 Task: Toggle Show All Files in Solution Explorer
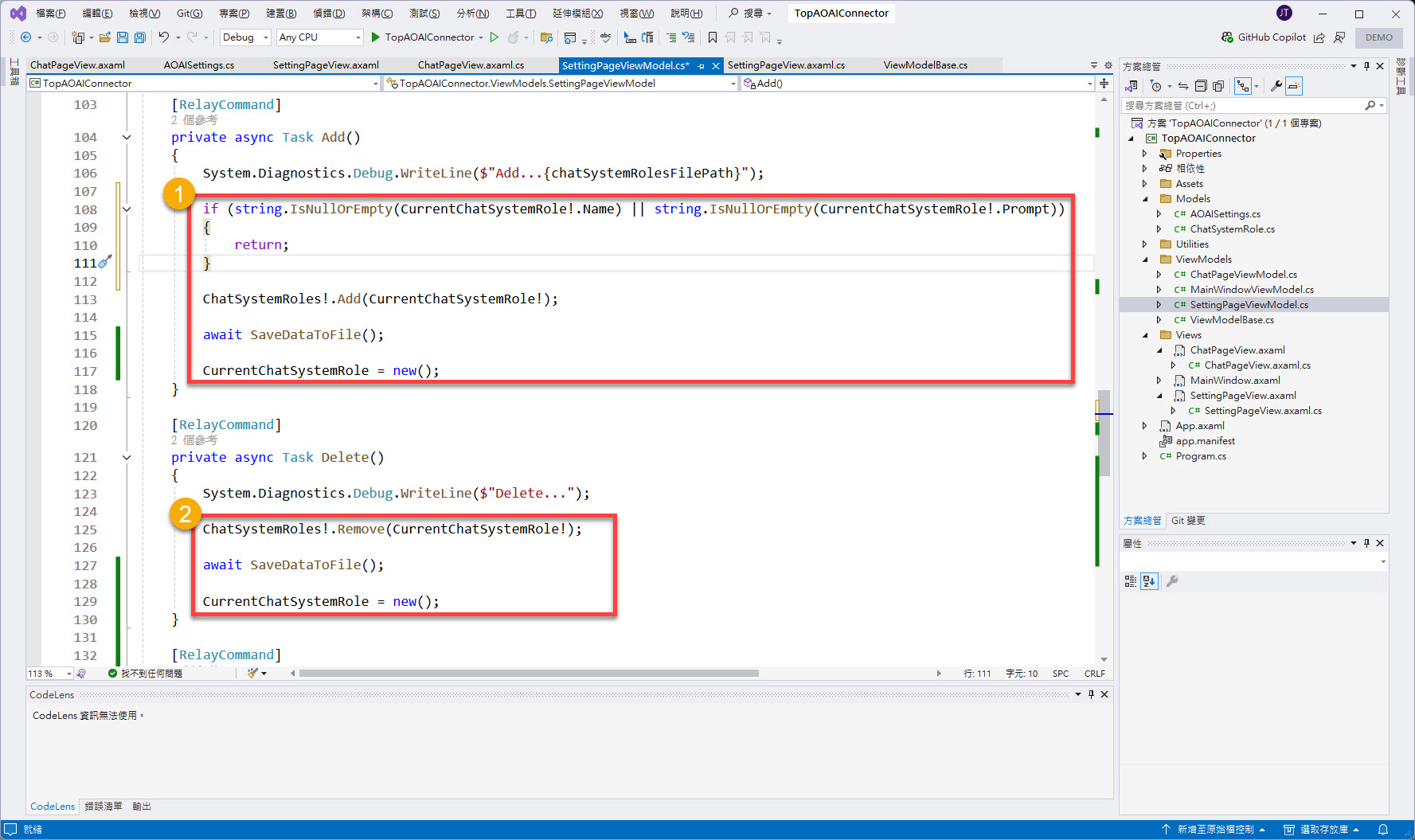1218,86
